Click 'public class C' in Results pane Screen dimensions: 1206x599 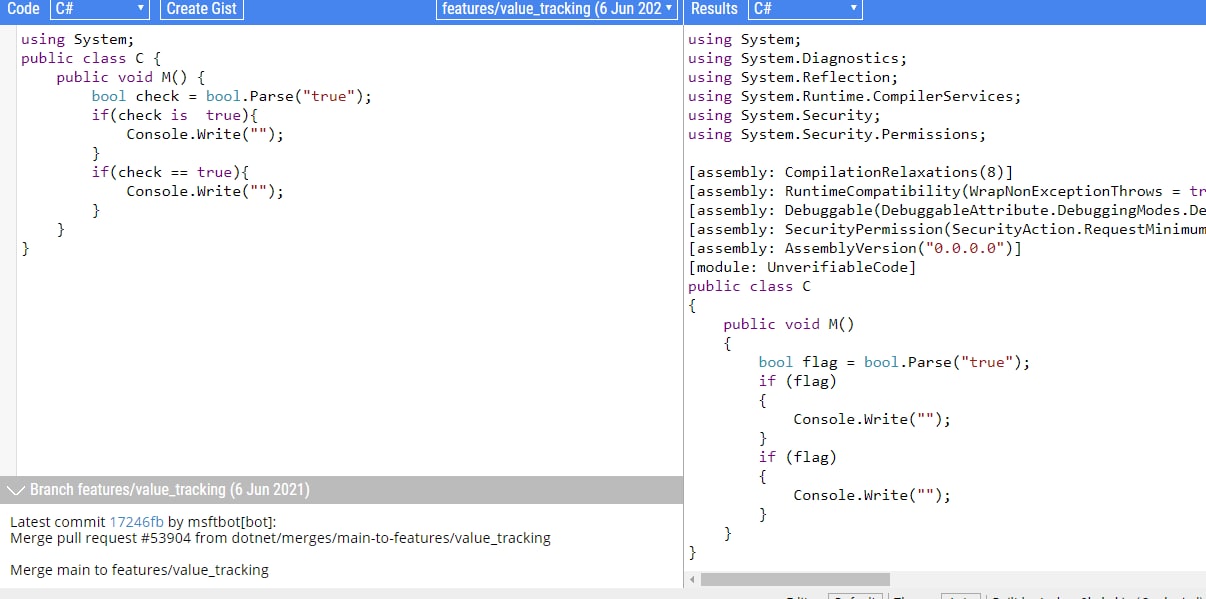click(x=749, y=286)
